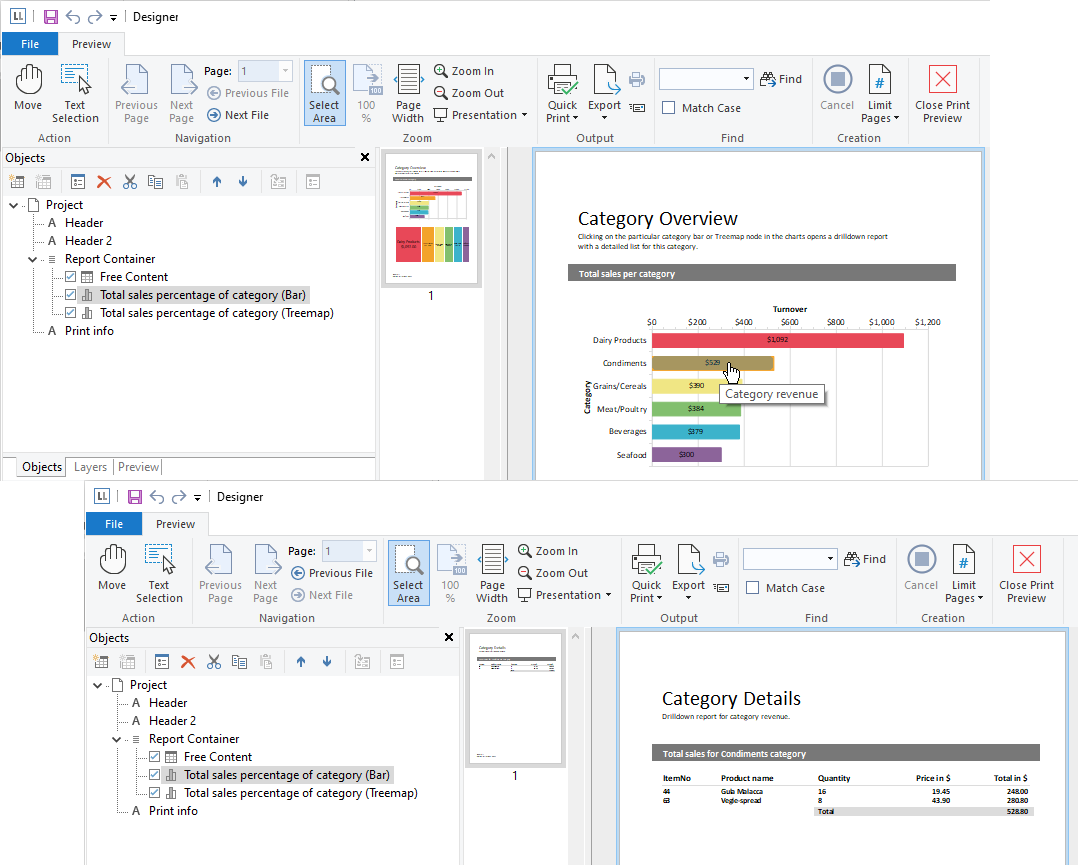1078x865 pixels.
Task: Uncheck Treemap item checkbox in top tree
Action: coord(70,313)
